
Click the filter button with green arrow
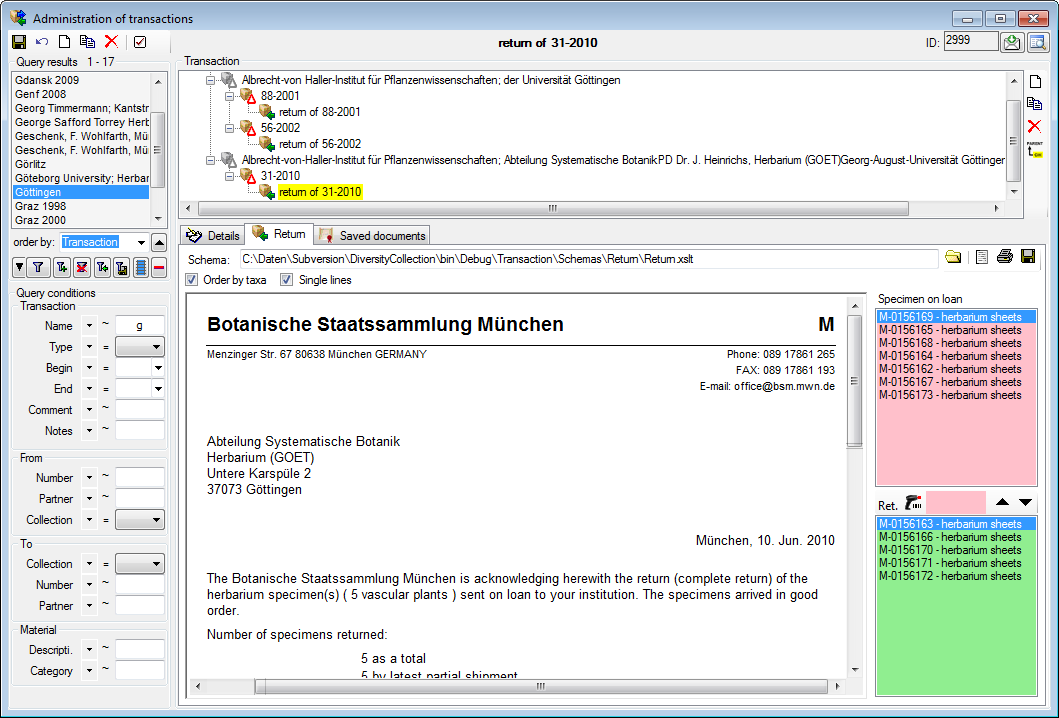(102, 267)
